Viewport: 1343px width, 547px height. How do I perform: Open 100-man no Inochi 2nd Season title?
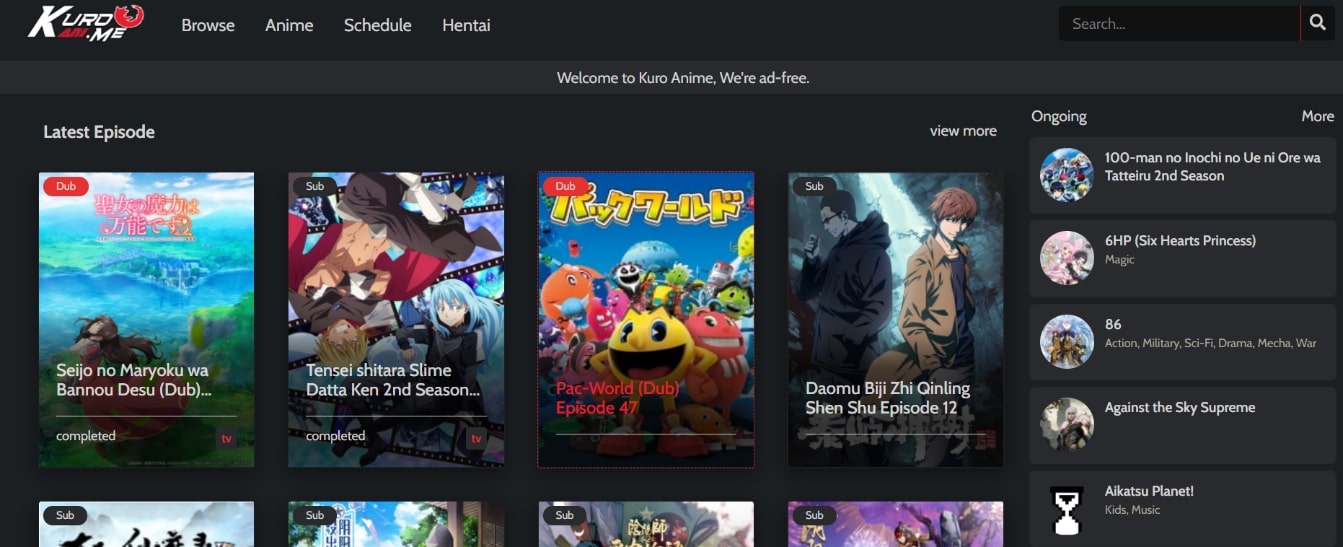click(x=1212, y=166)
